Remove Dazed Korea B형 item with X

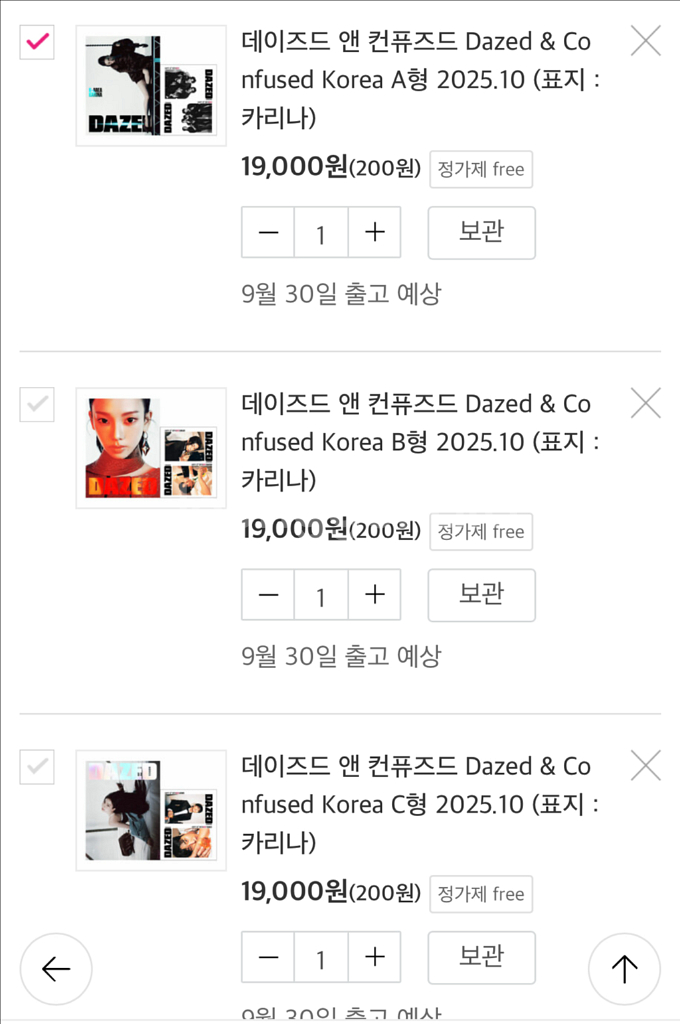tap(646, 403)
